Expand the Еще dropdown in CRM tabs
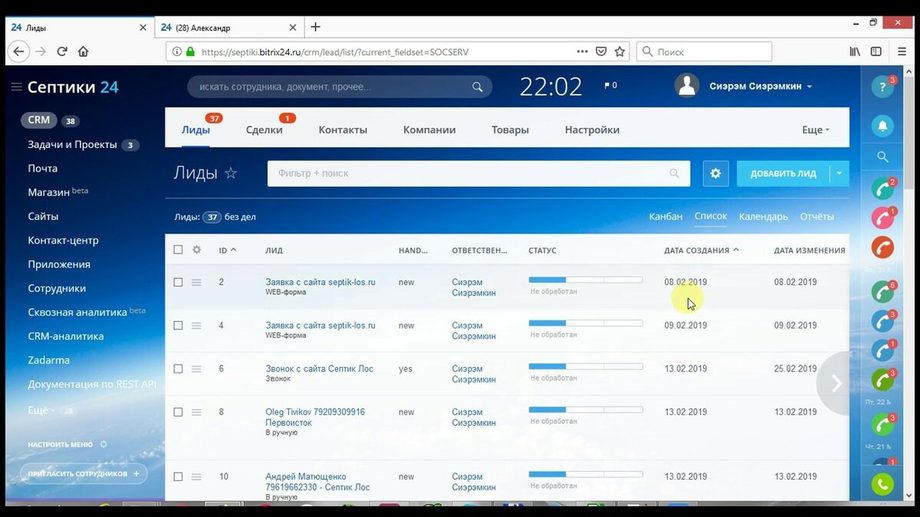This screenshot has height=517, width=920. coord(816,130)
